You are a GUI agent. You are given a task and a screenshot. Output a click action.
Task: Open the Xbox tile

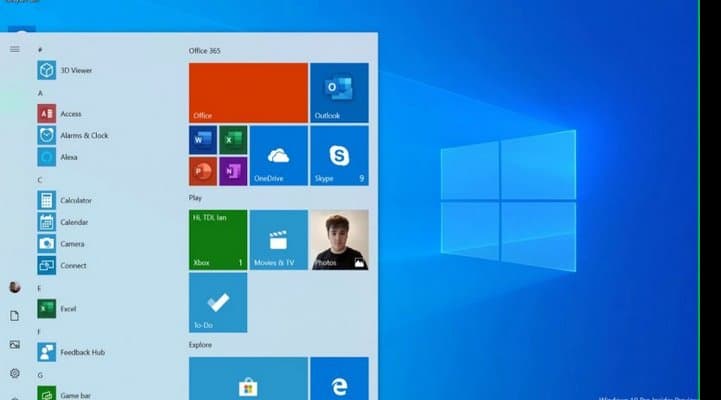218,240
